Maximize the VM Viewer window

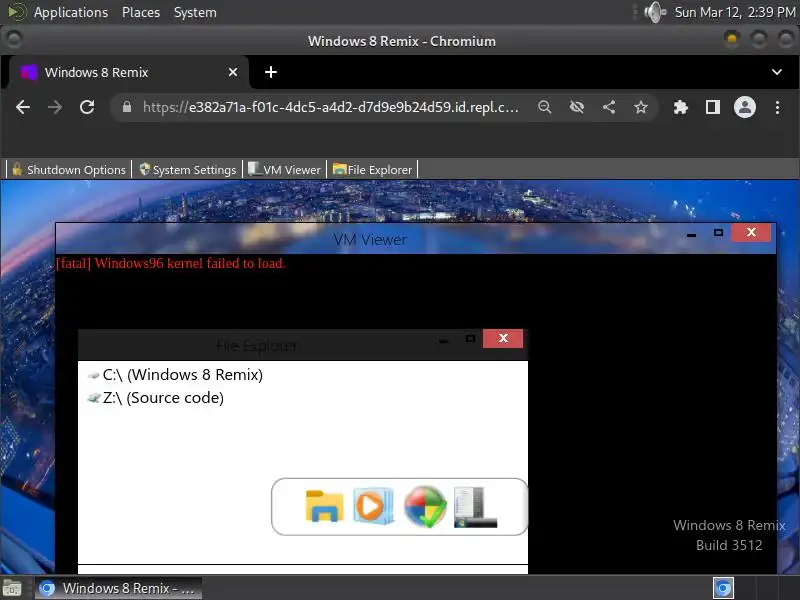pos(718,233)
